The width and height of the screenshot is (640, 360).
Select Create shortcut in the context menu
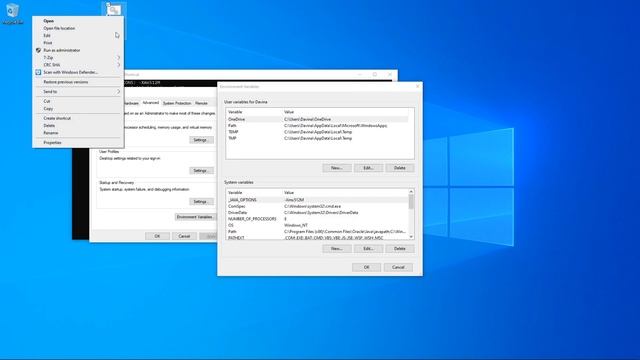tap(78, 118)
